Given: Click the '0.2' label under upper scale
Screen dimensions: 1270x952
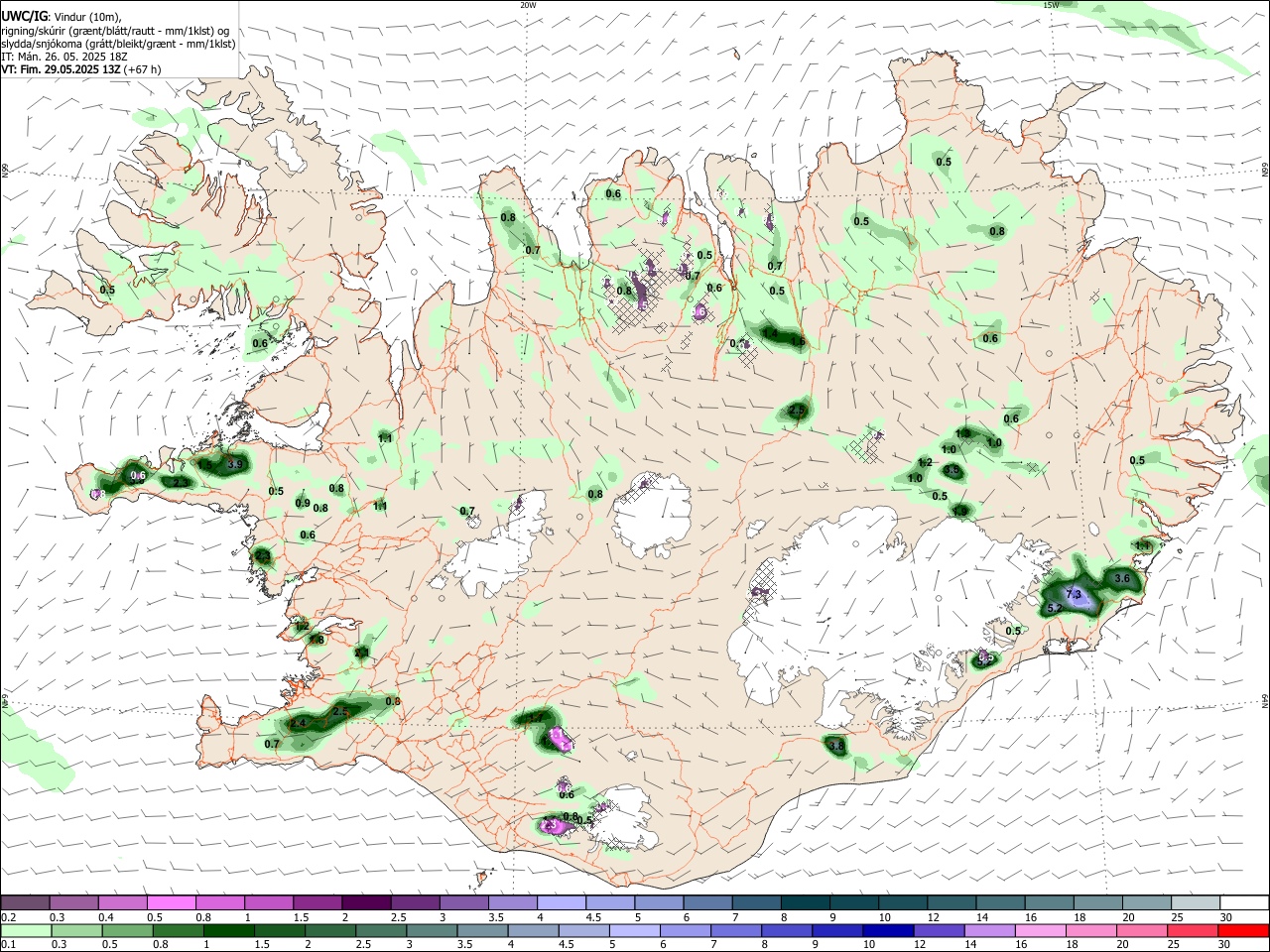Looking at the screenshot, I should [8, 917].
